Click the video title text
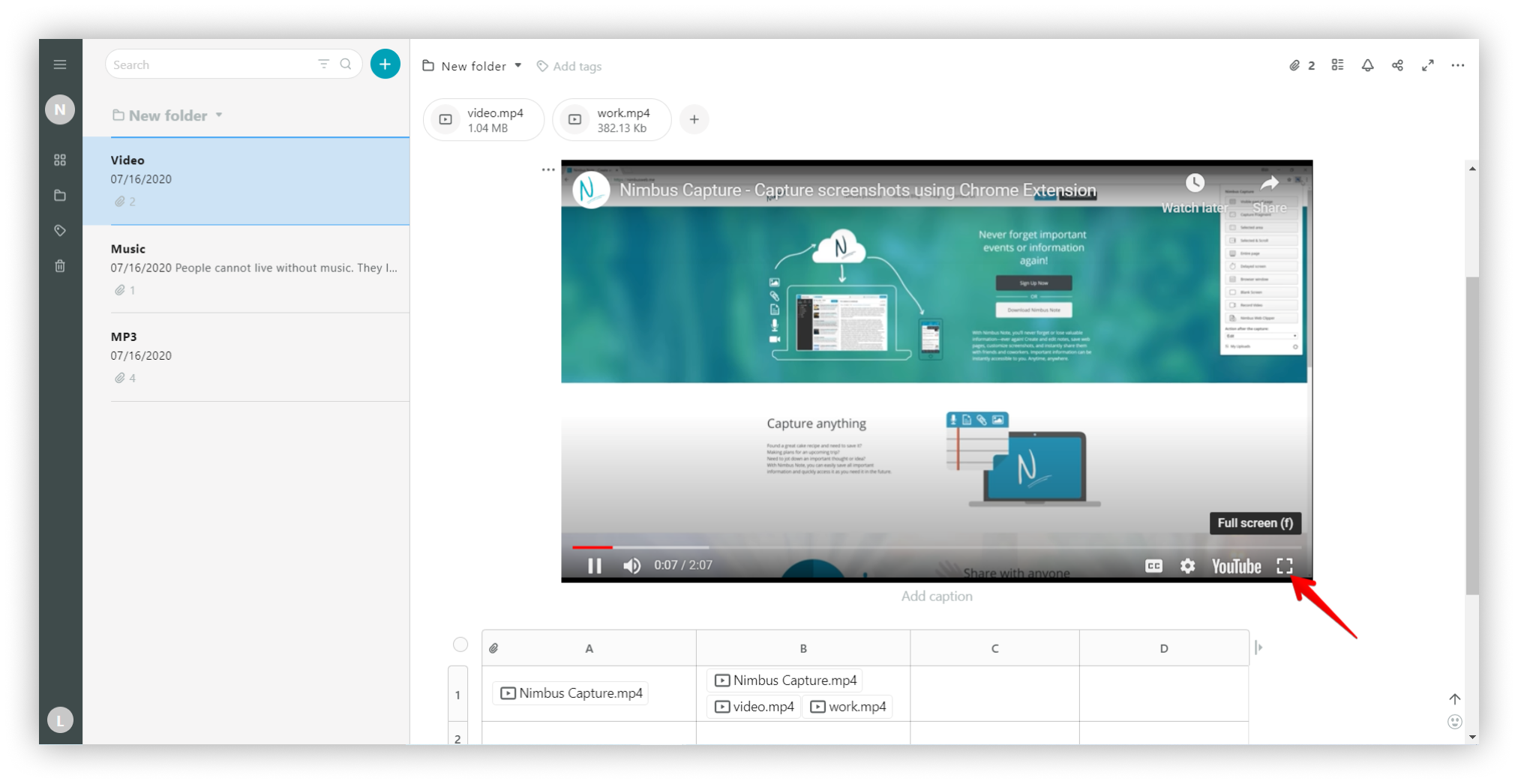 click(857, 190)
